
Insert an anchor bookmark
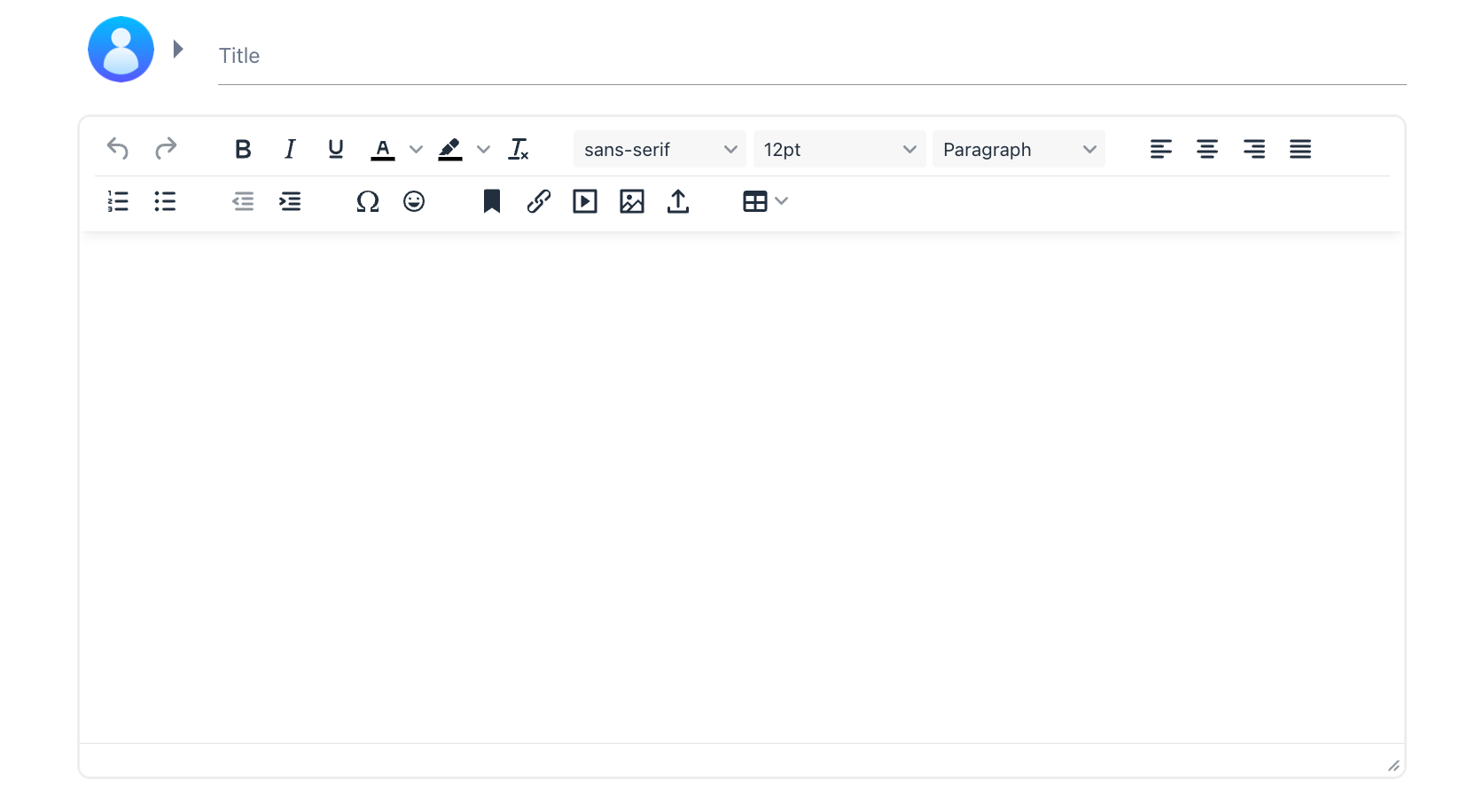pyautogui.click(x=492, y=202)
